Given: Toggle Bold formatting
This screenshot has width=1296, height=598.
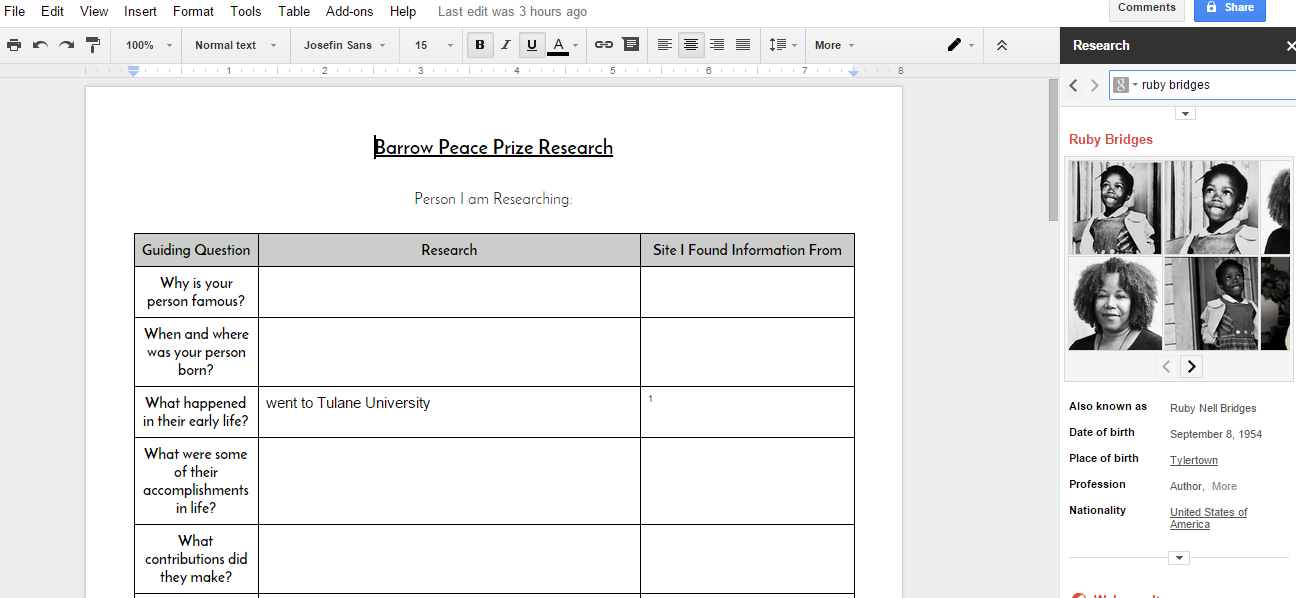Looking at the screenshot, I should pos(480,45).
